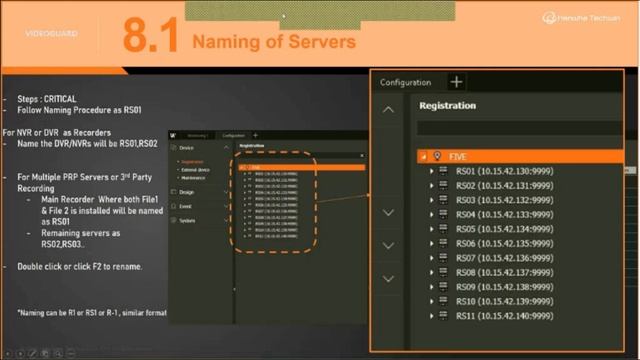Expand the RS03 tree node arrow
640x360 pixels.
coord(431,200)
